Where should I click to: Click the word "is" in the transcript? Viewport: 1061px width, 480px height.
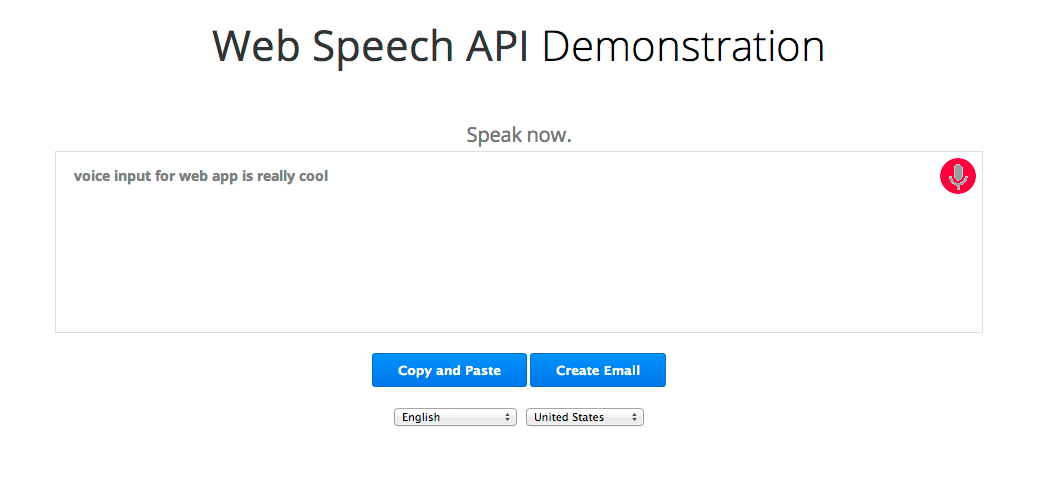click(247, 177)
